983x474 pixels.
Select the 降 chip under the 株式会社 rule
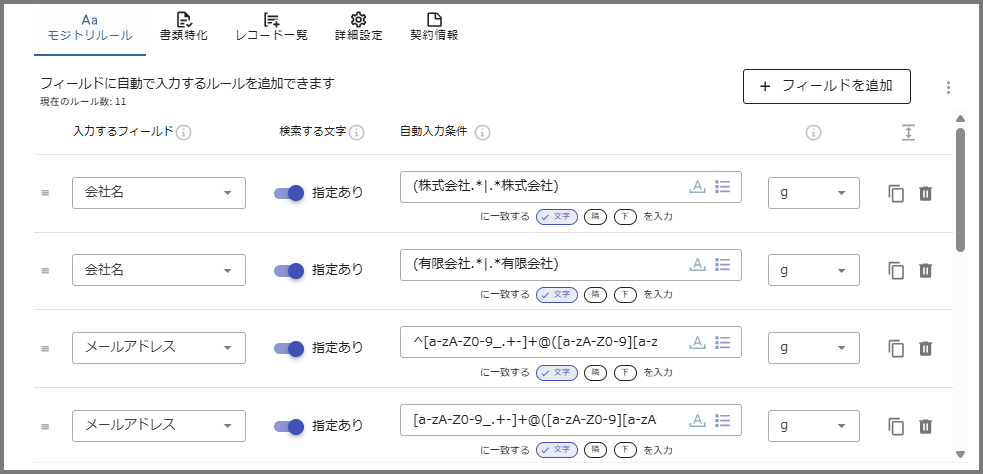click(594, 216)
